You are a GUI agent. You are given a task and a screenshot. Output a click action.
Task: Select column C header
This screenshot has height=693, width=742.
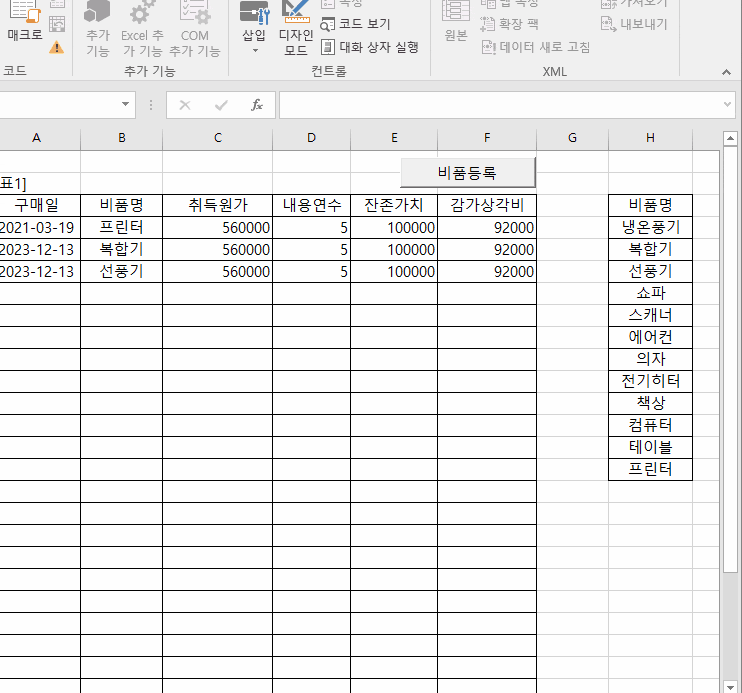tap(217, 138)
